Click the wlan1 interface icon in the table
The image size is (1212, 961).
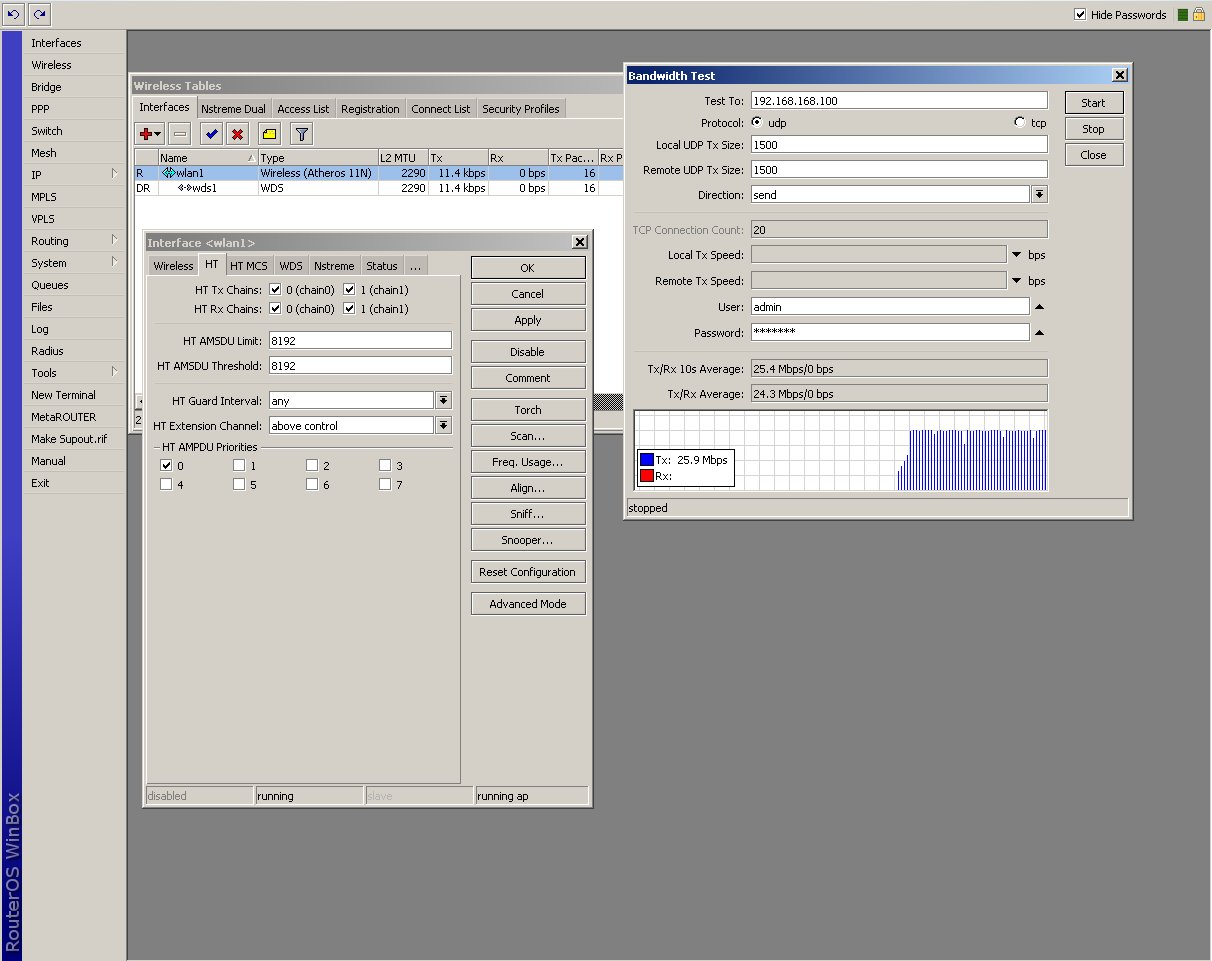coord(168,173)
